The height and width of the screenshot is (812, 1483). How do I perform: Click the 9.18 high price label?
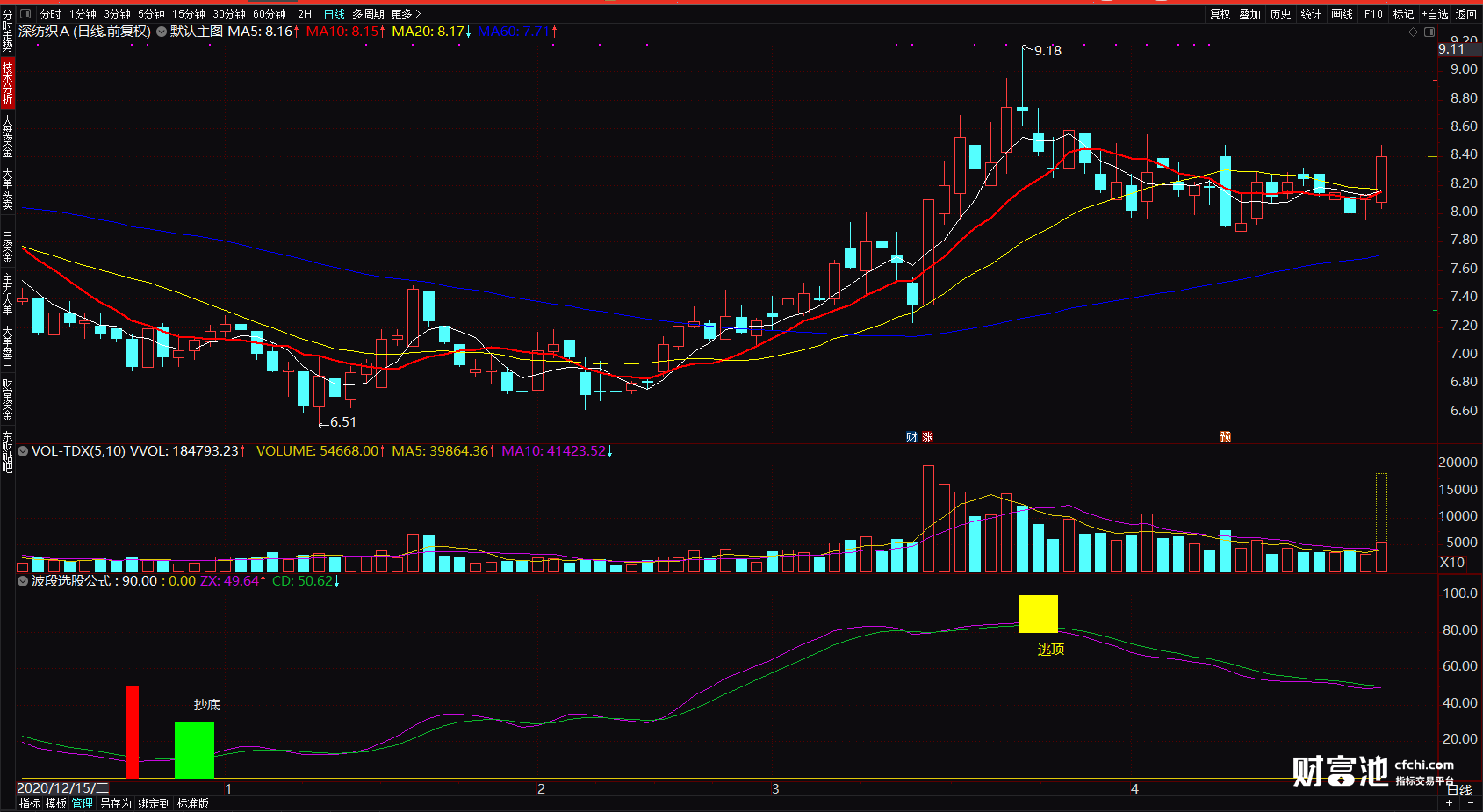(x=1047, y=51)
